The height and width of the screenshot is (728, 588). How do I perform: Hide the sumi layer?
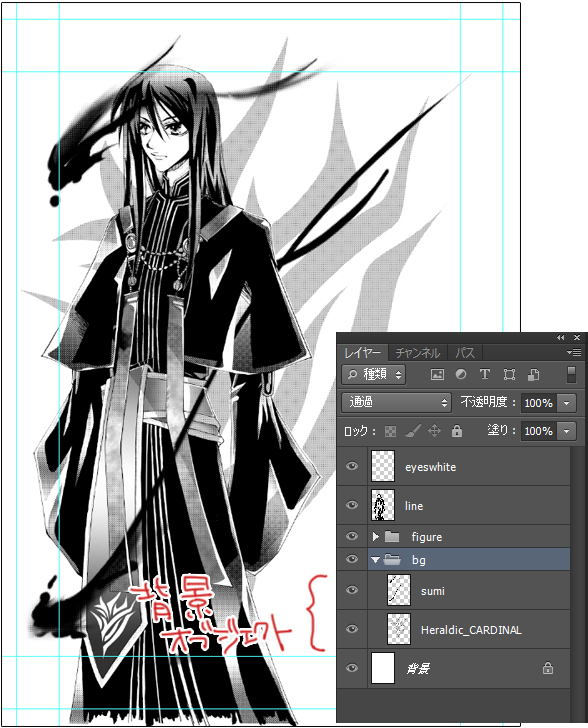(x=352, y=590)
